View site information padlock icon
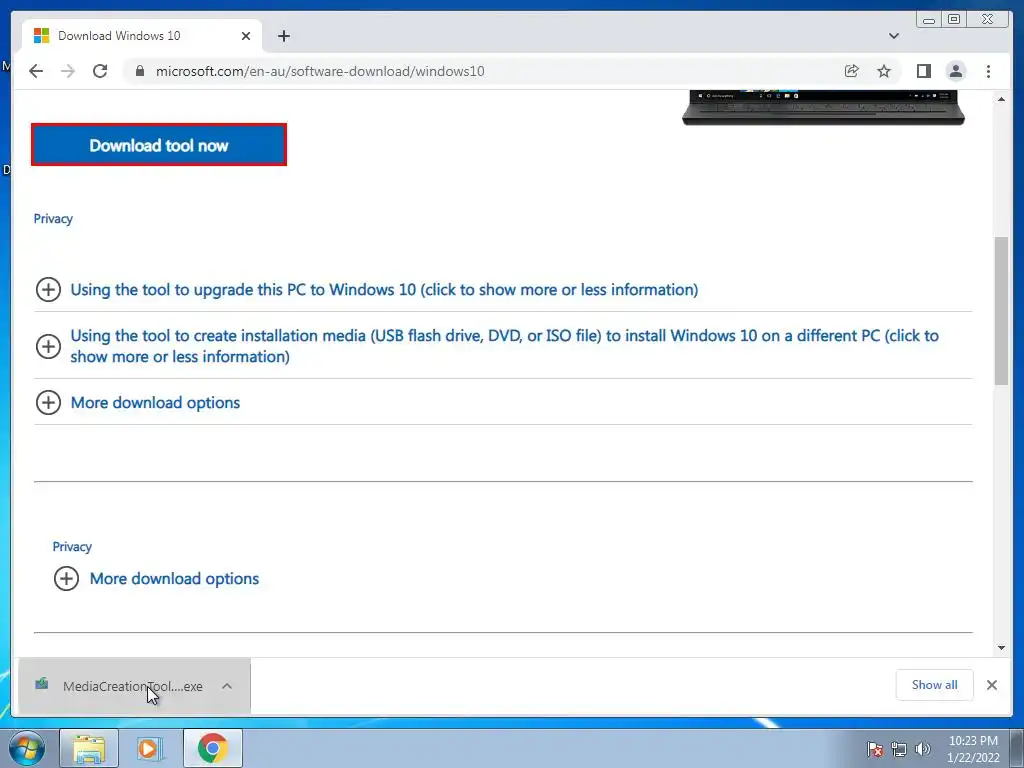 (139, 71)
